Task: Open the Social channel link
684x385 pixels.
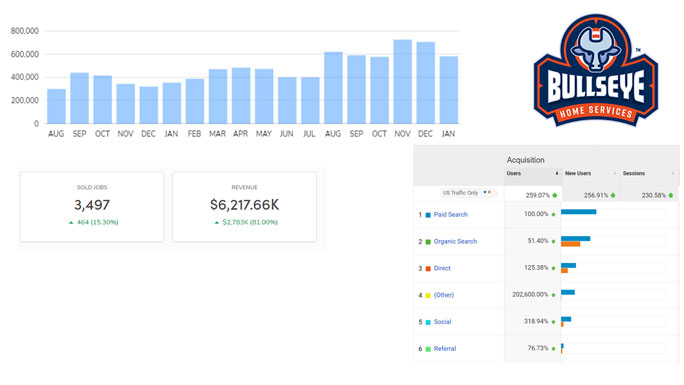Action: pyautogui.click(x=442, y=322)
